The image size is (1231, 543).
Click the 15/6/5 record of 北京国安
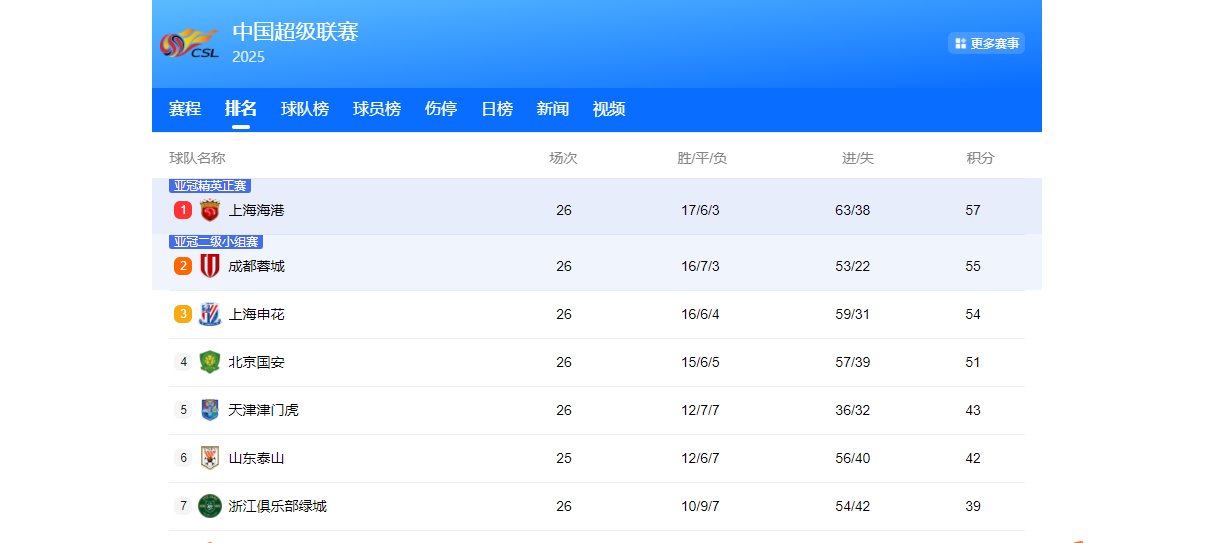(x=701, y=362)
